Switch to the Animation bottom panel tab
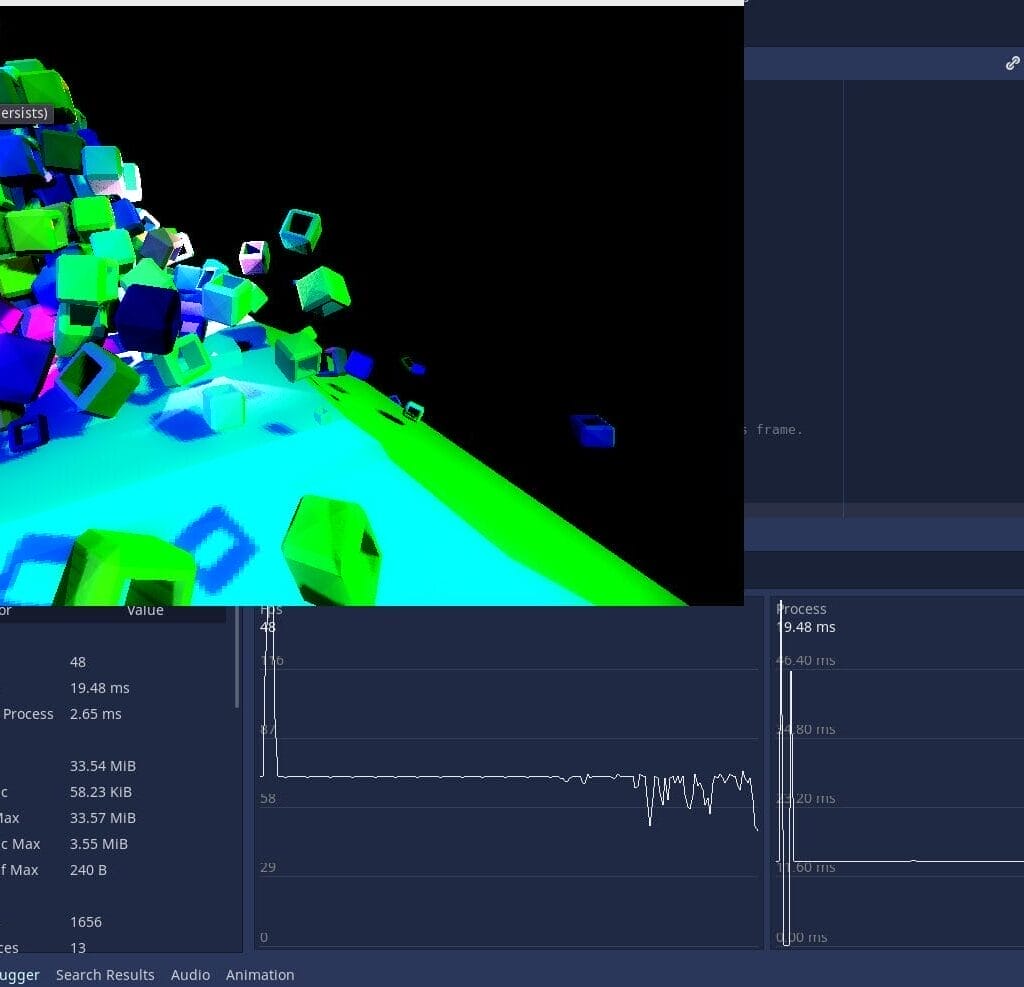The image size is (1024, 987). [260, 975]
